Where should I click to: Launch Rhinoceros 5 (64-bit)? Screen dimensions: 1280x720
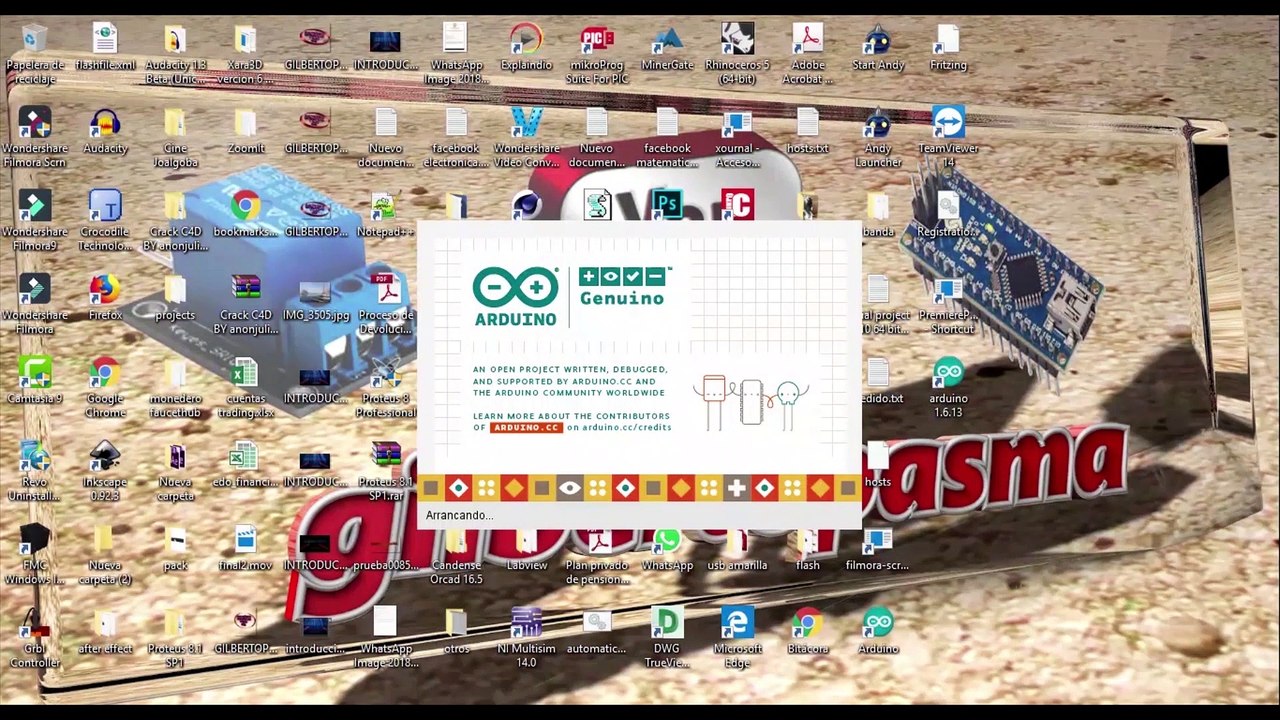point(737,55)
